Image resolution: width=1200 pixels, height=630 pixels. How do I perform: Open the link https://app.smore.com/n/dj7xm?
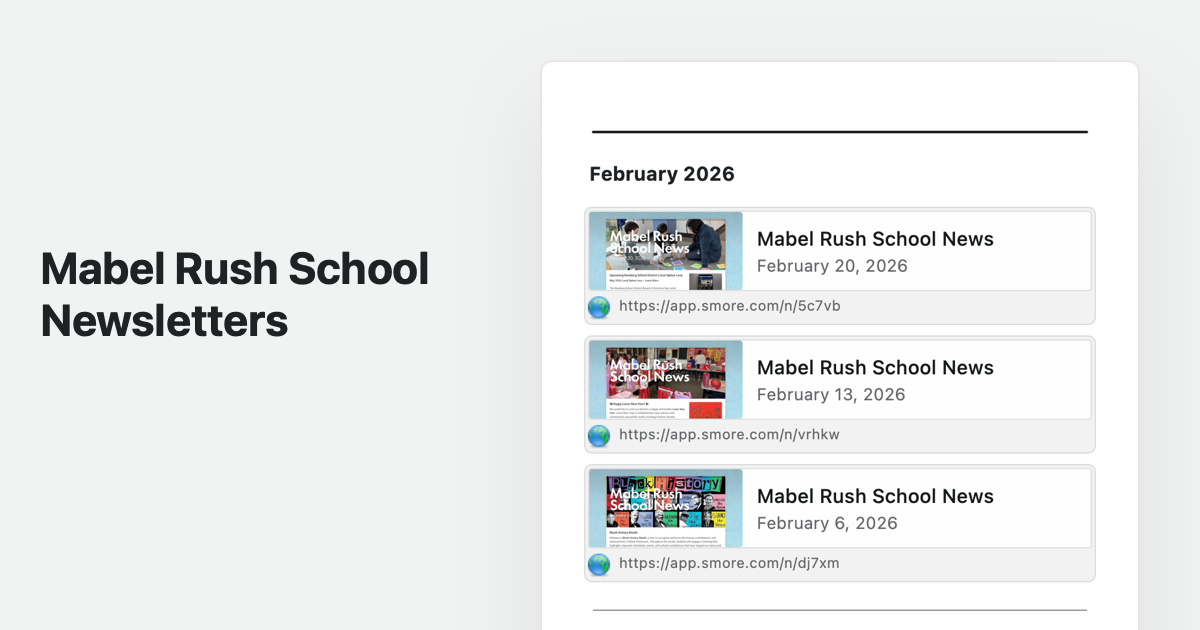(730, 563)
